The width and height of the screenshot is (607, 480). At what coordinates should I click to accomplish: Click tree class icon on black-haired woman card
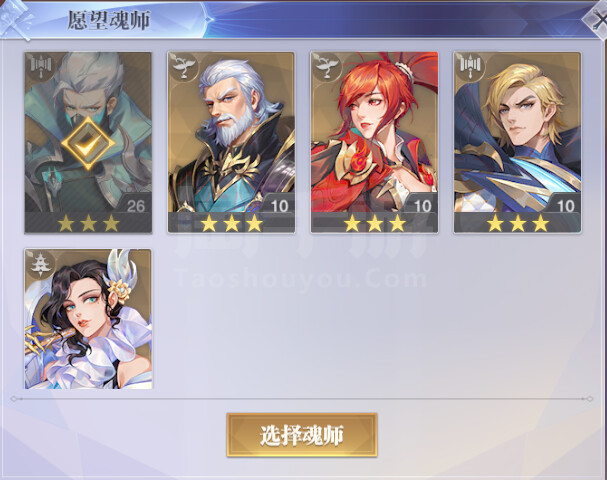coord(40,264)
